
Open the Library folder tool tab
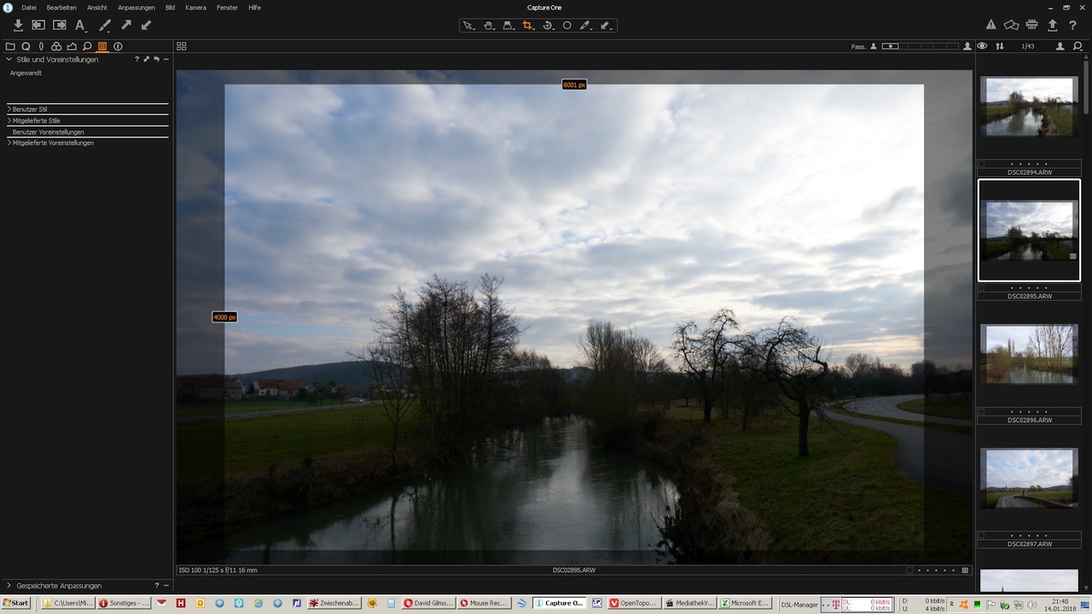[x=10, y=46]
